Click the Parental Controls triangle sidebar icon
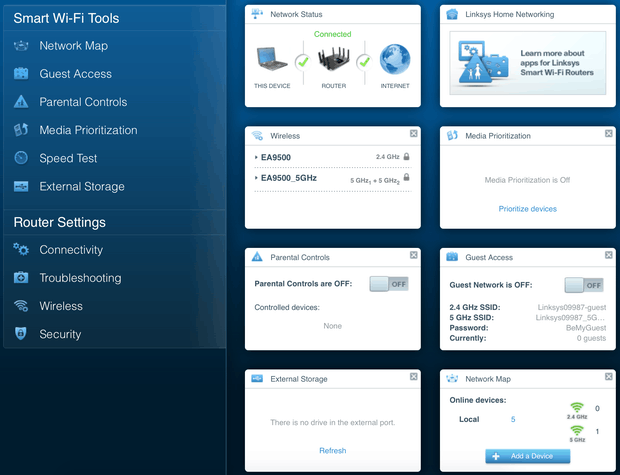This screenshot has width=620, height=475. (x=21, y=102)
